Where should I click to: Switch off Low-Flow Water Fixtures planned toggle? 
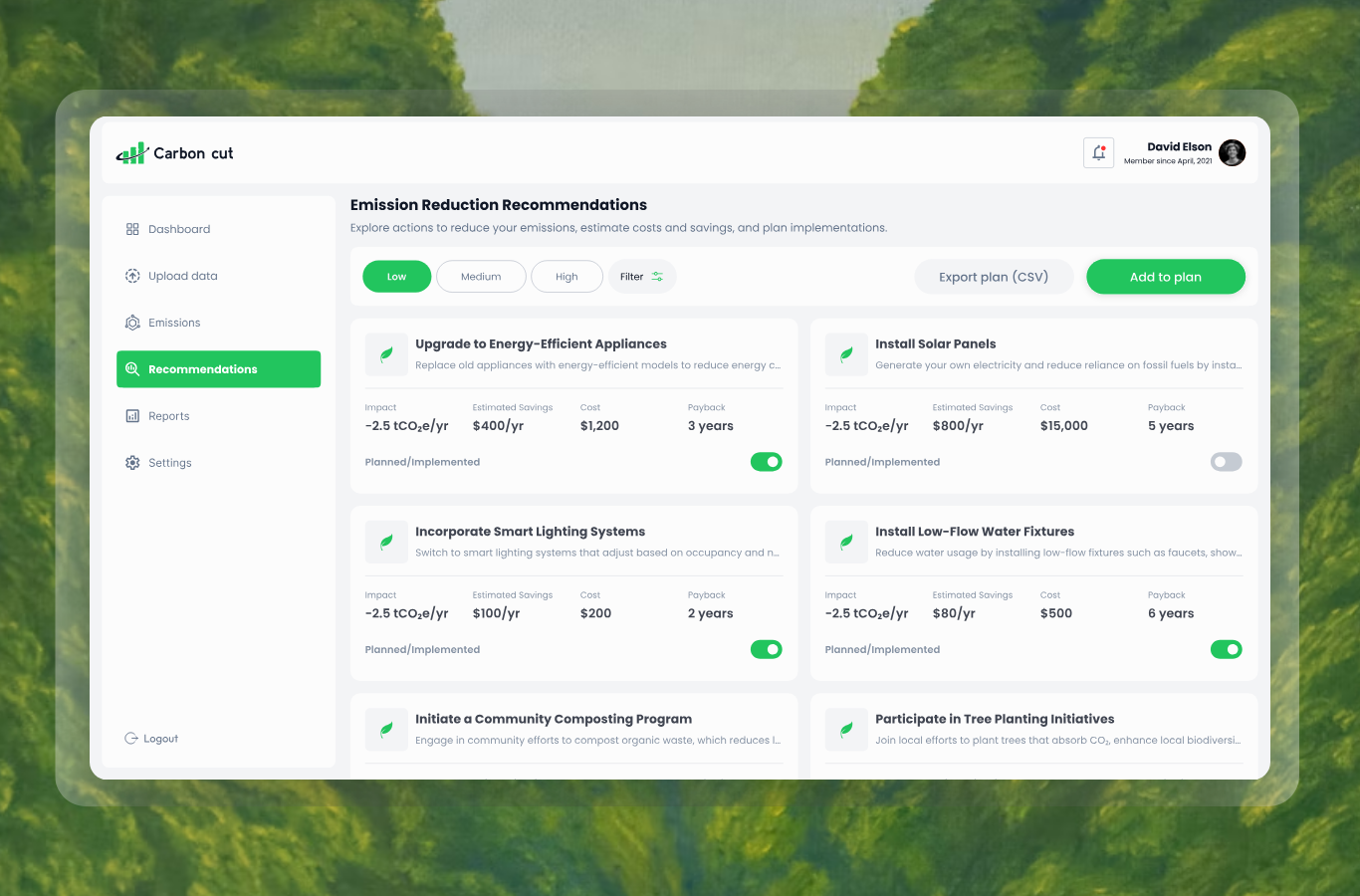[x=1226, y=649]
